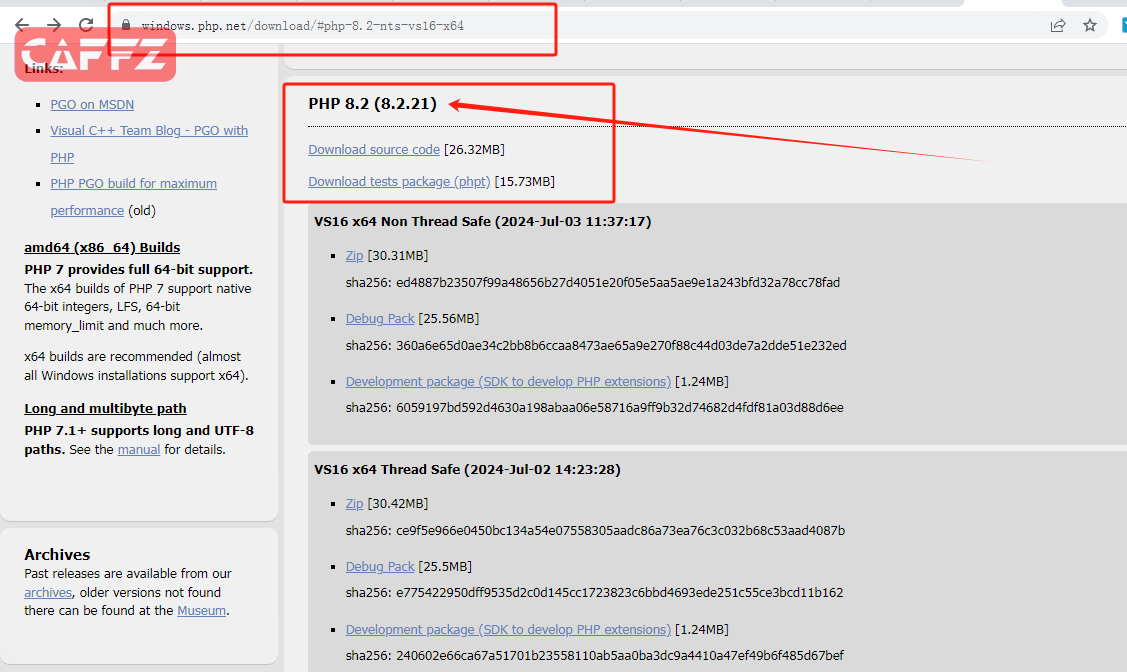Viewport: 1127px width, 672px height.
Task: Reload the current page
Action: (x=87, y=25)
